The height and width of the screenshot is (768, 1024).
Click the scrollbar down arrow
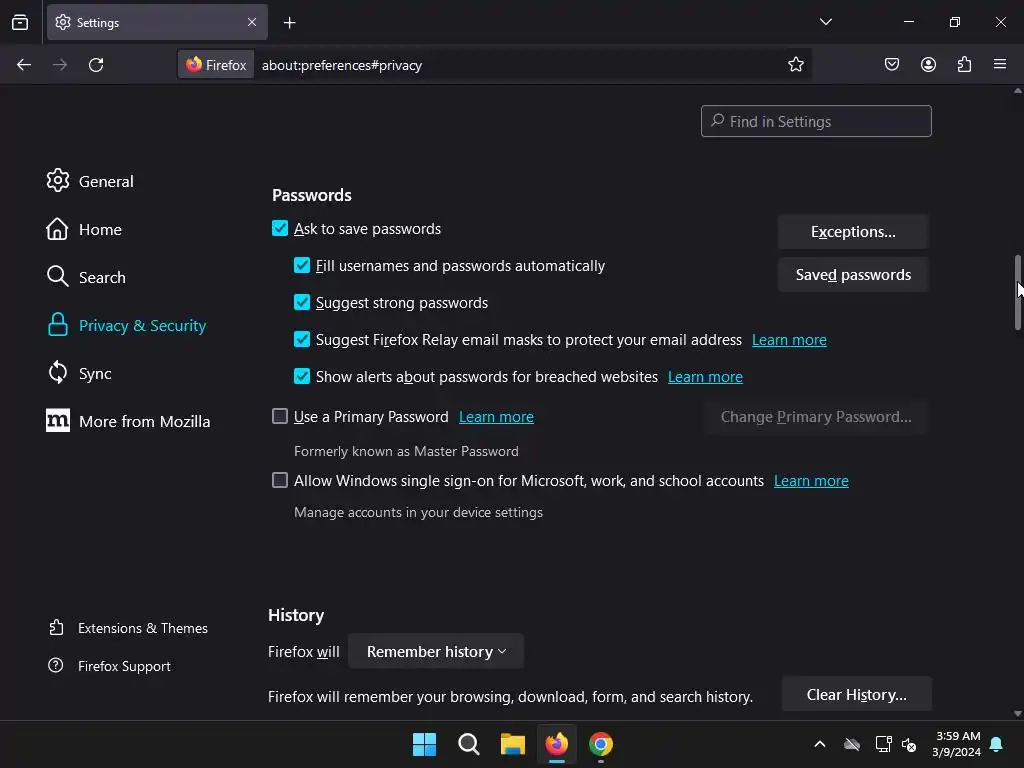coord(1017,714)
